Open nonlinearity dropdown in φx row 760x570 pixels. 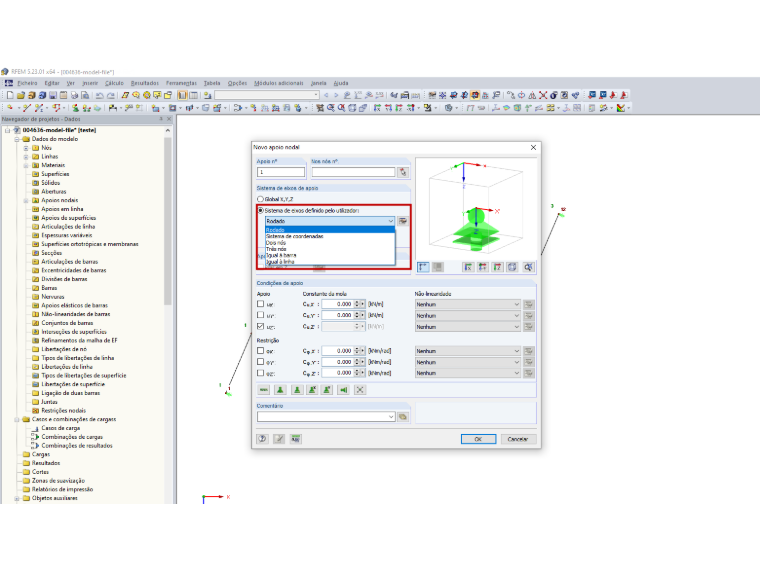[x=468, y=351]
